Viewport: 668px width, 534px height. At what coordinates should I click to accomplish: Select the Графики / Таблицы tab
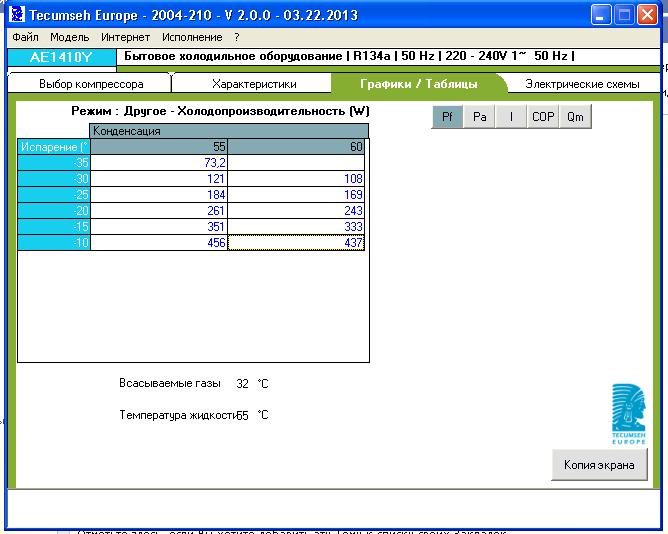(419, 84)
